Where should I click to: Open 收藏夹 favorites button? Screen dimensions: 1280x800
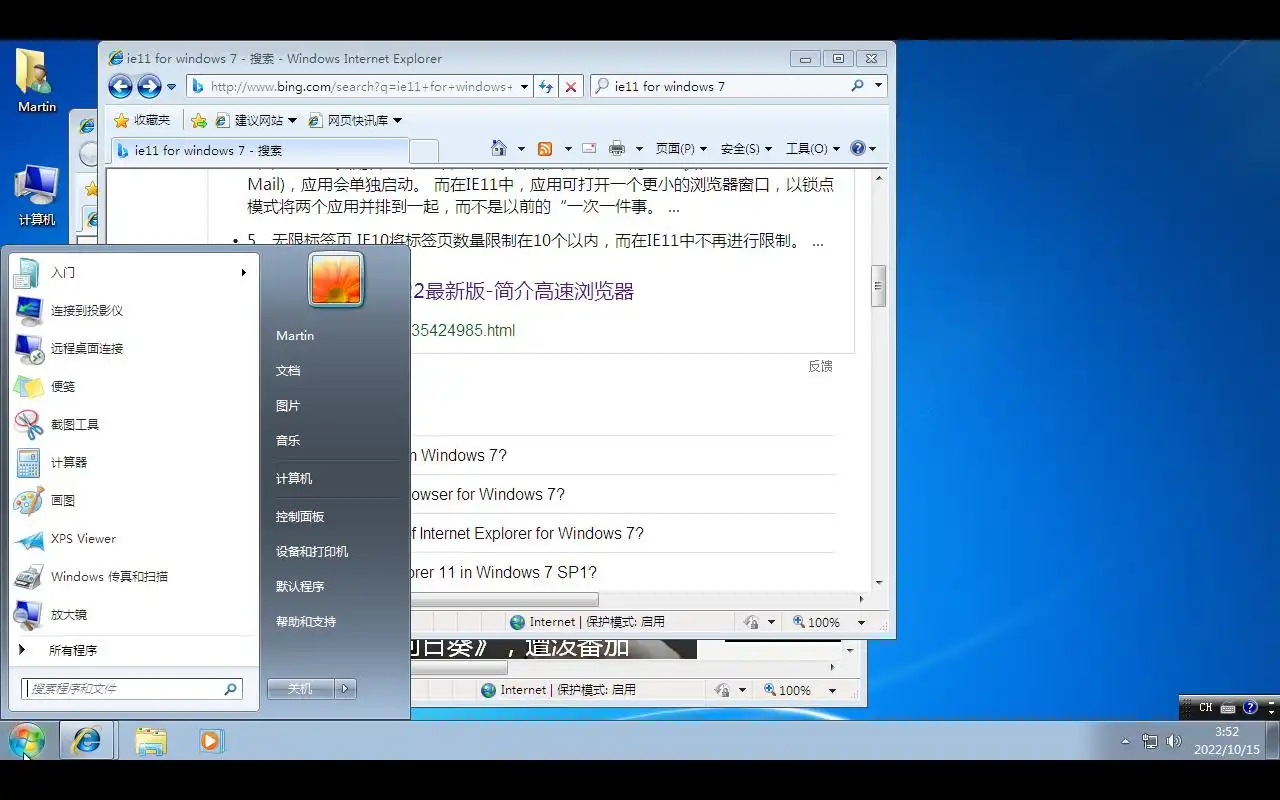(x=142, y=120)
